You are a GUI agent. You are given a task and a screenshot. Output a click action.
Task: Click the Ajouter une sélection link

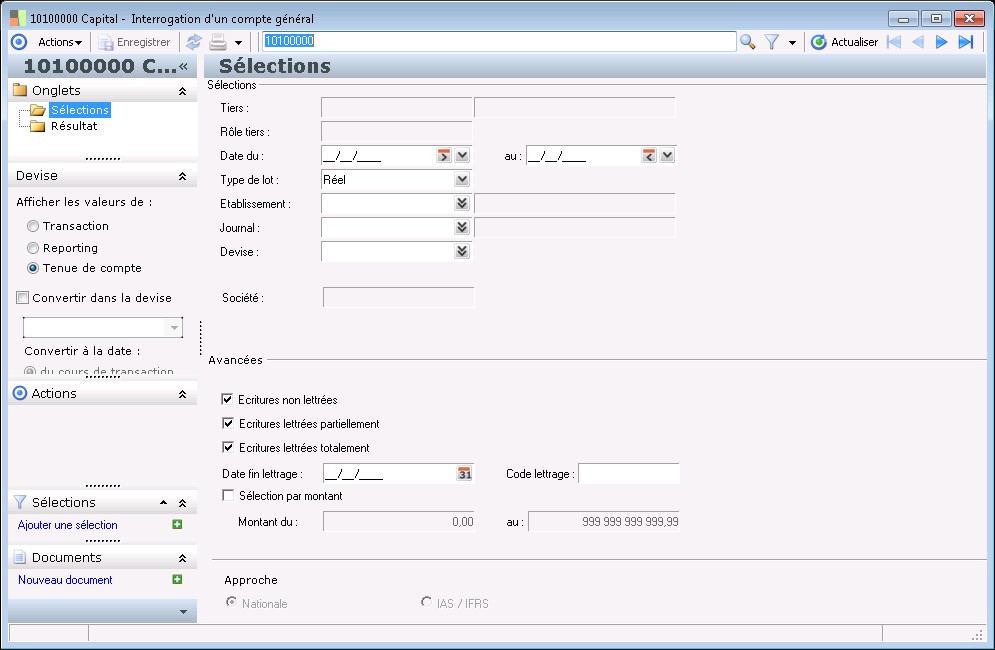67,525
